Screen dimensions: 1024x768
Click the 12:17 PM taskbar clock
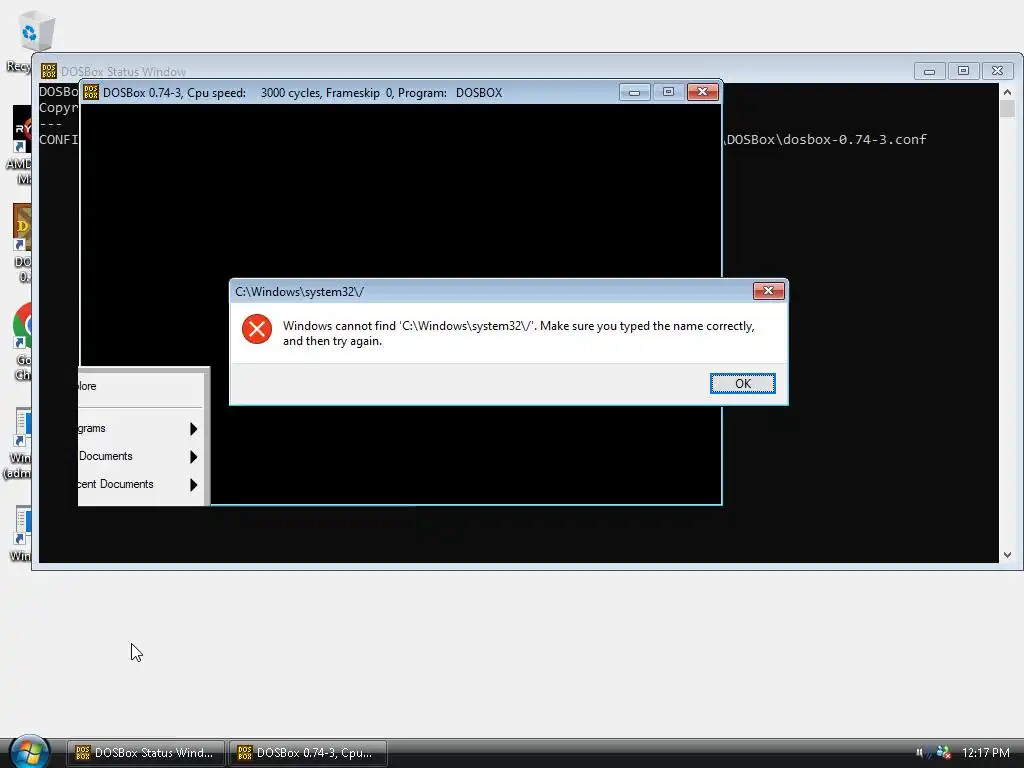point(985,752)
